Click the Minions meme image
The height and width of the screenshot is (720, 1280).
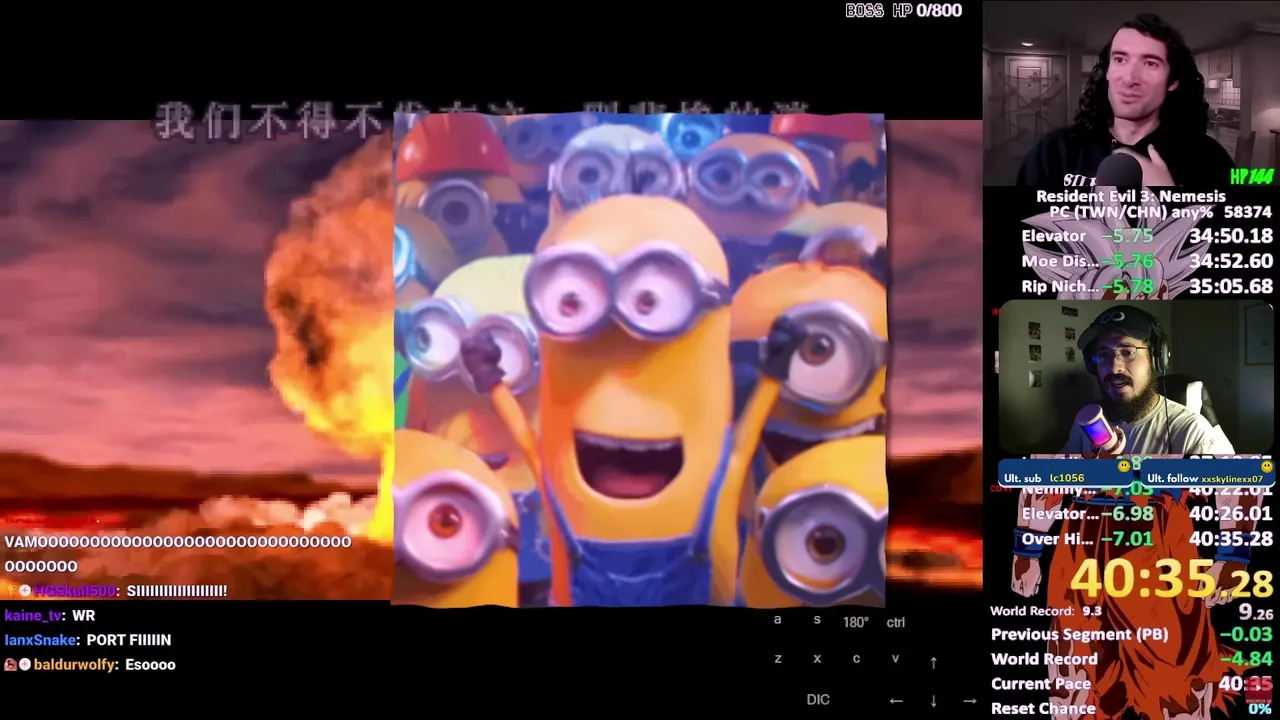click(x=638, y=360)
